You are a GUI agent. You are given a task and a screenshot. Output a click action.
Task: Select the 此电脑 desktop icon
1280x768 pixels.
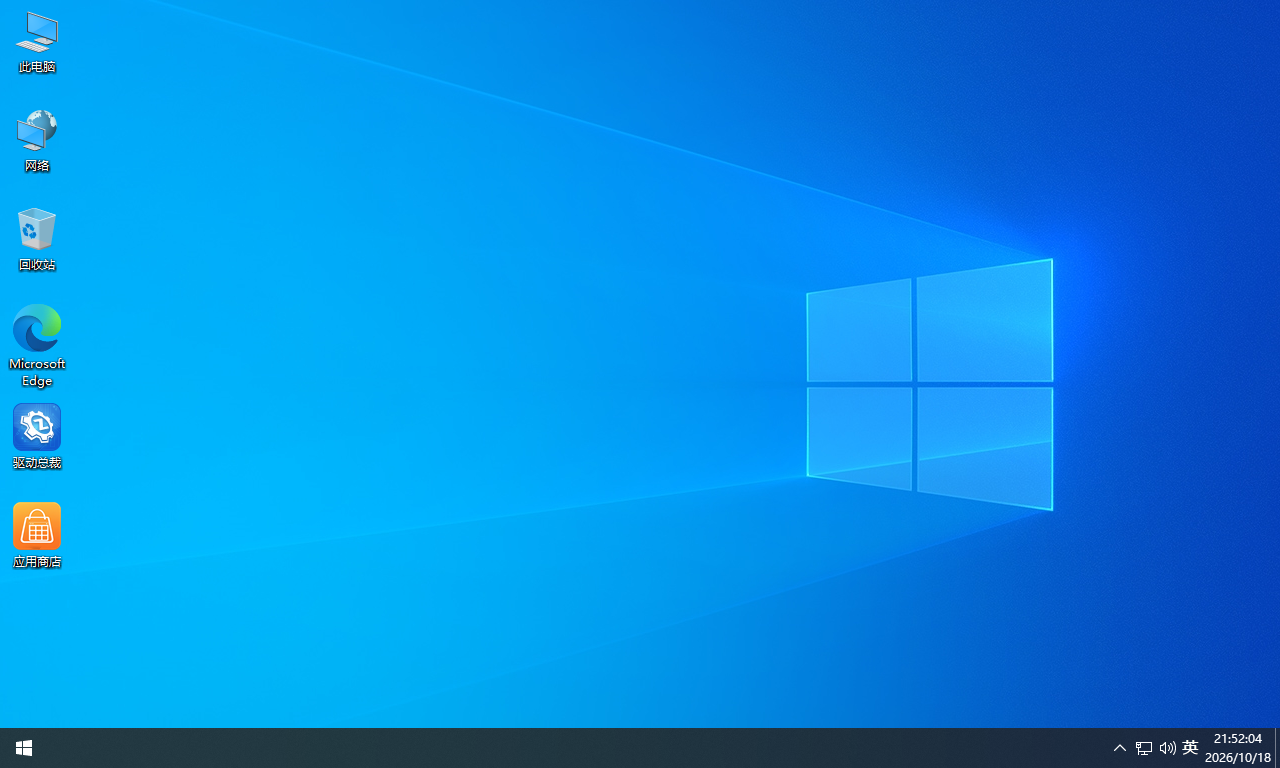[37, 43]
